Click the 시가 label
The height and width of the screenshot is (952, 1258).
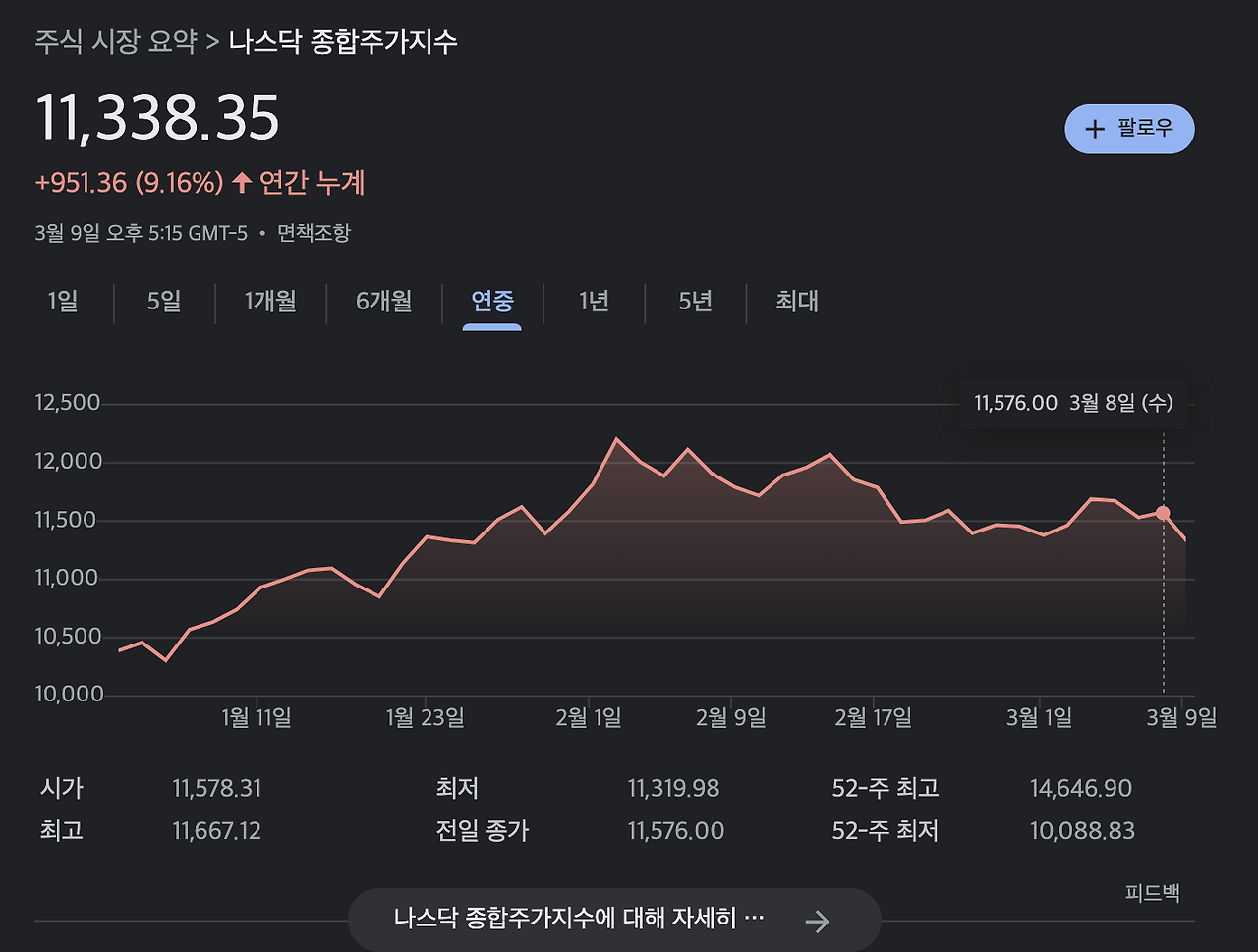tap(62, 789)
